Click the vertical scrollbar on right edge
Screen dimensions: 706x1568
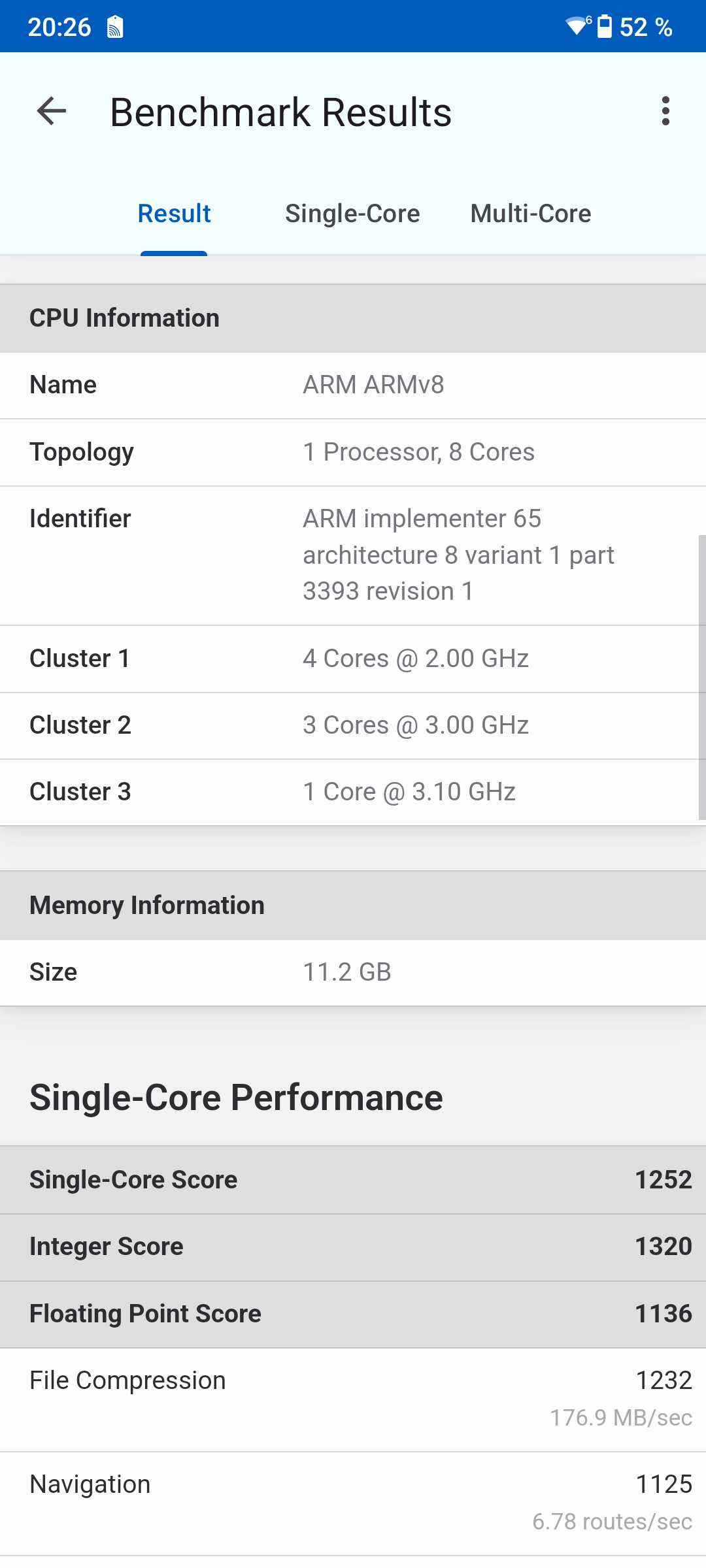pos(701,676)
